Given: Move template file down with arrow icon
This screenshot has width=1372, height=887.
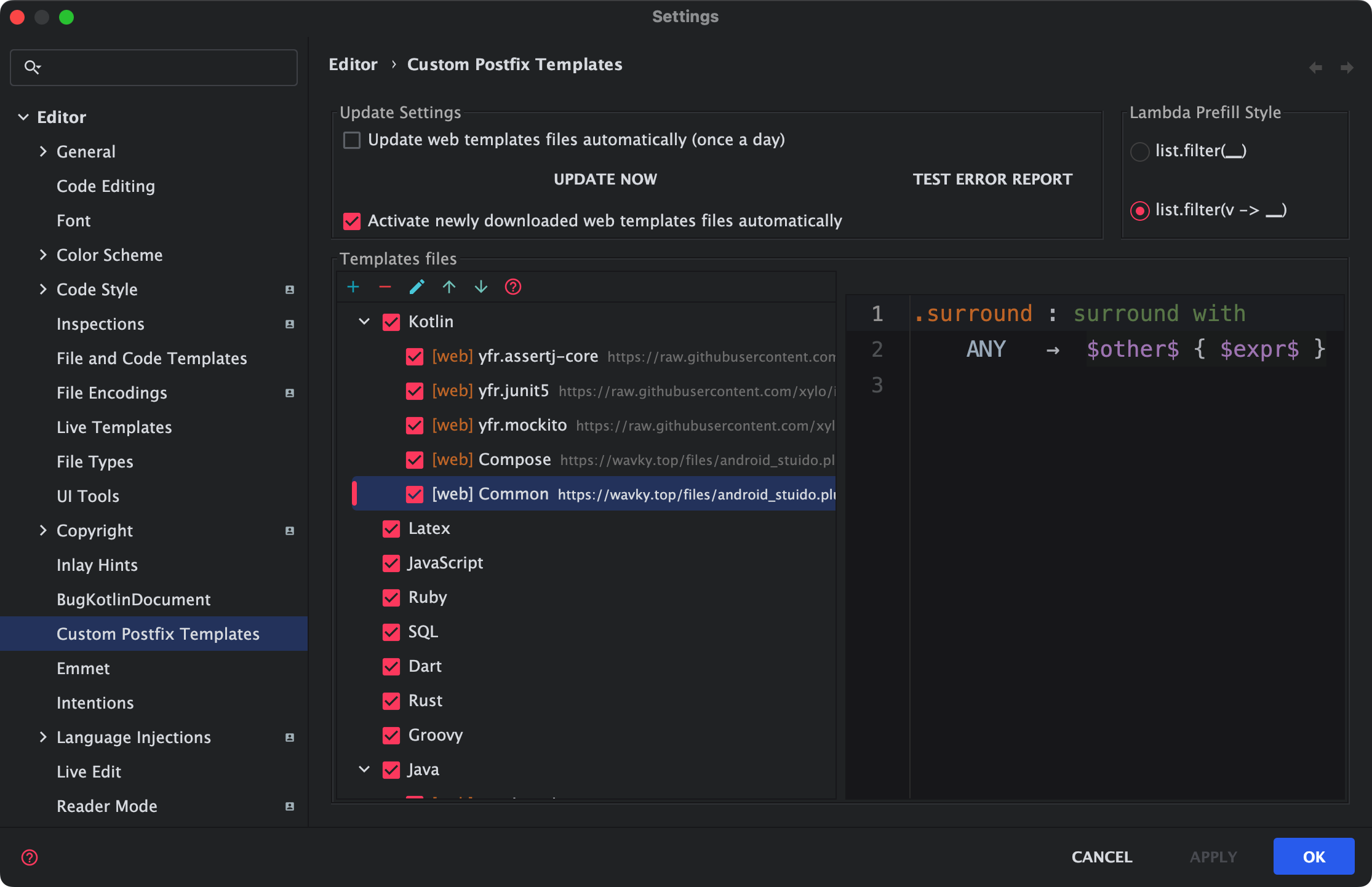Looking at the screenshot, I should pos(481,287).
